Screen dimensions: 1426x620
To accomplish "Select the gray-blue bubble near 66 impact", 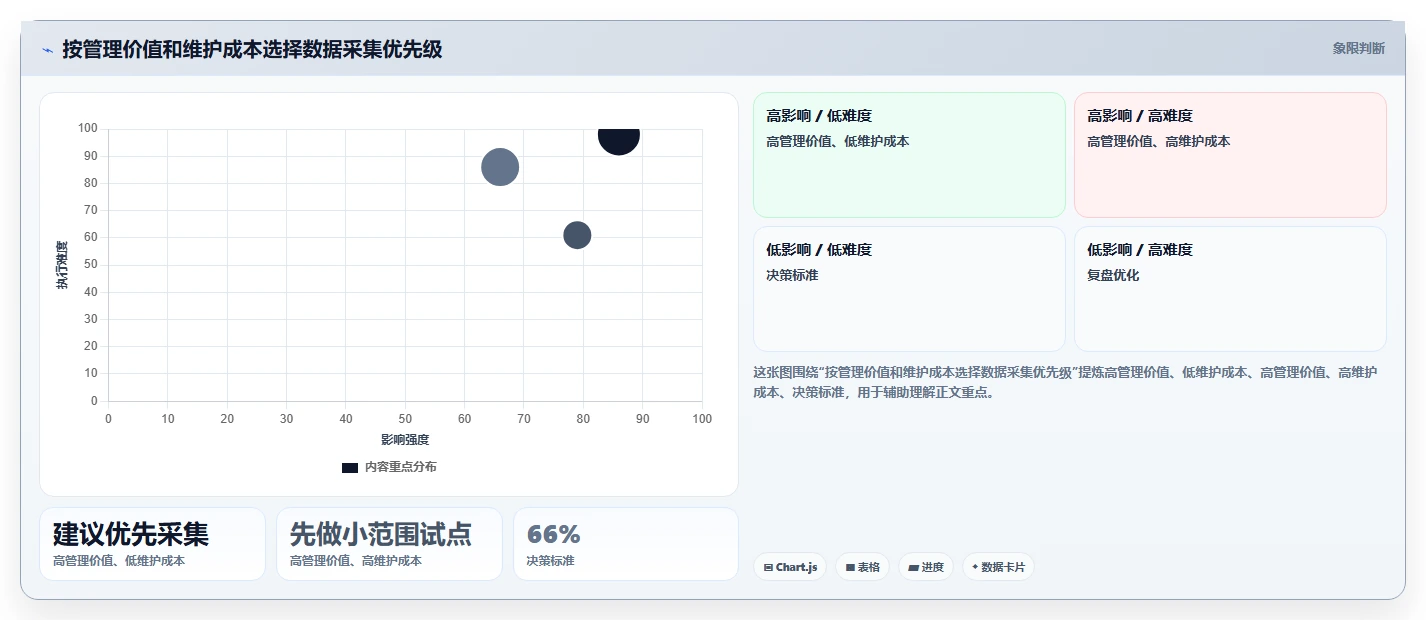I will [500, 167].
